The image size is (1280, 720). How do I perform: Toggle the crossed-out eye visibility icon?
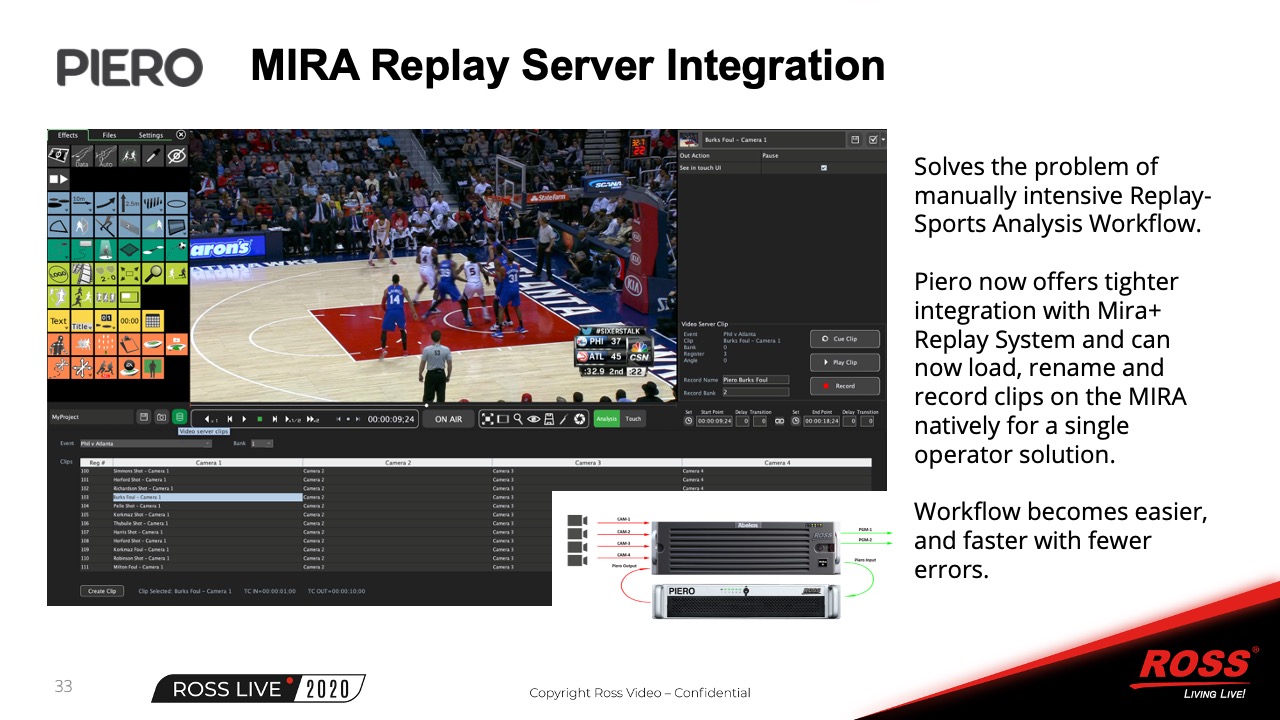coord(176,156)
